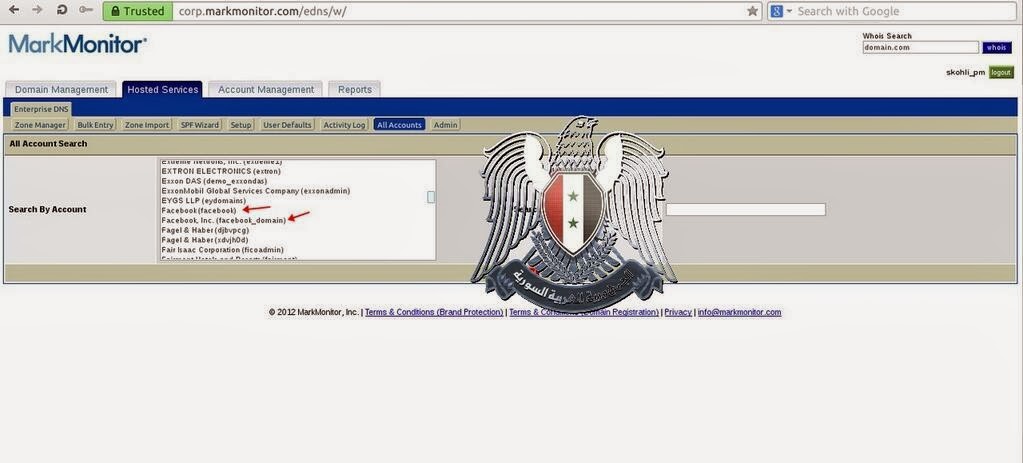1023x463 pixels.
Task: Select the Enterprise DNS sub-tab
Action: pos(42,109)
